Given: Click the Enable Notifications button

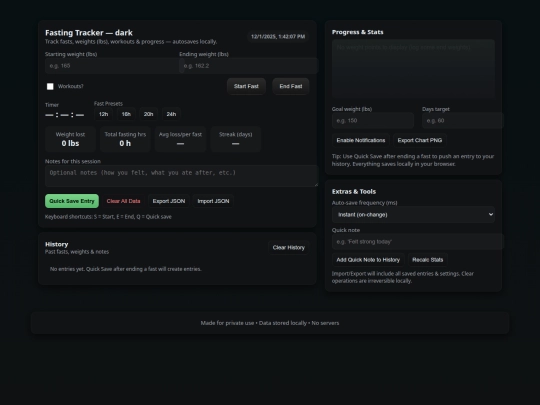Looking at the screenshot, I should [361, 141].
